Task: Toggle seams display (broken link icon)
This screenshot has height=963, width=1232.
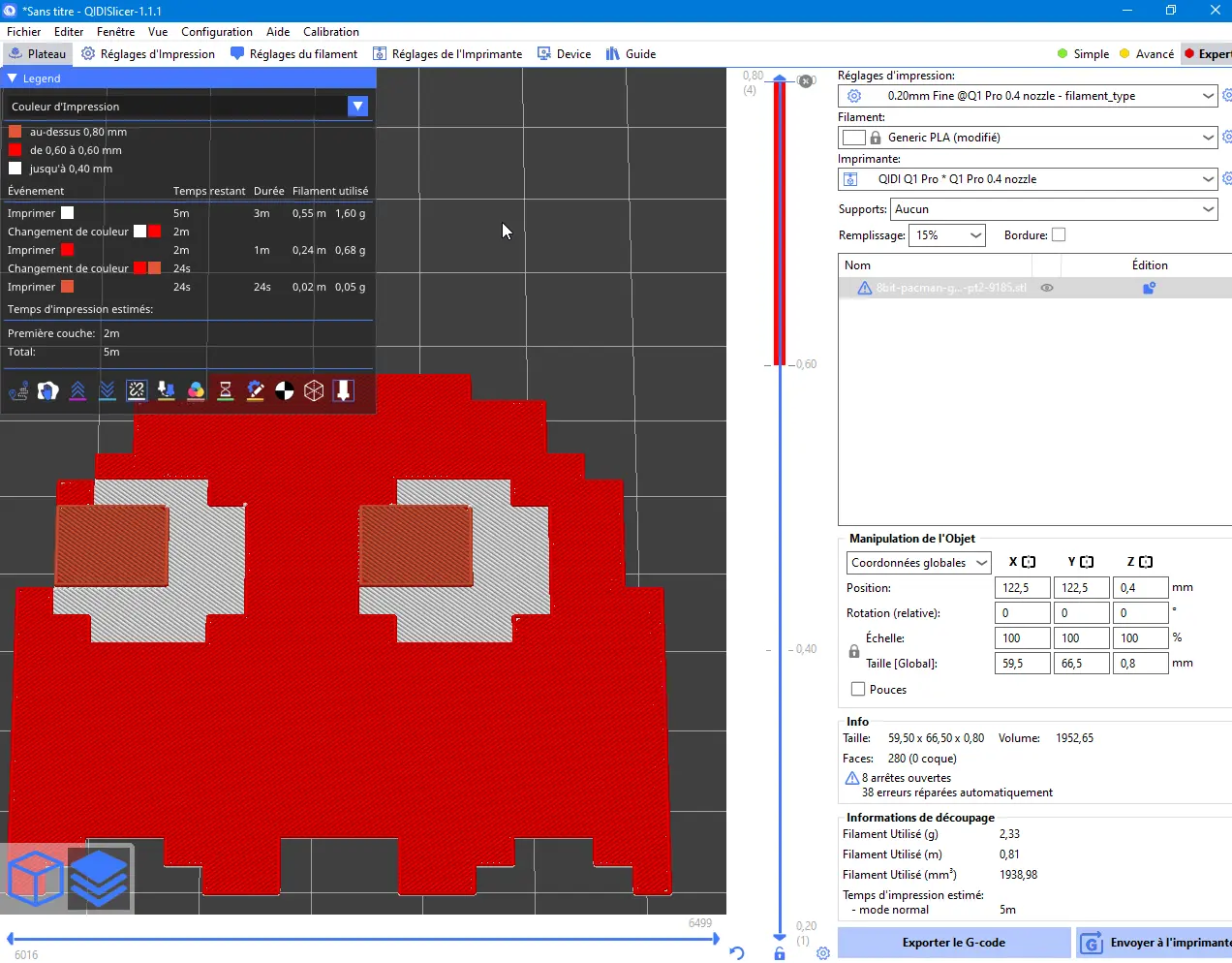Action: coord(137,390)
